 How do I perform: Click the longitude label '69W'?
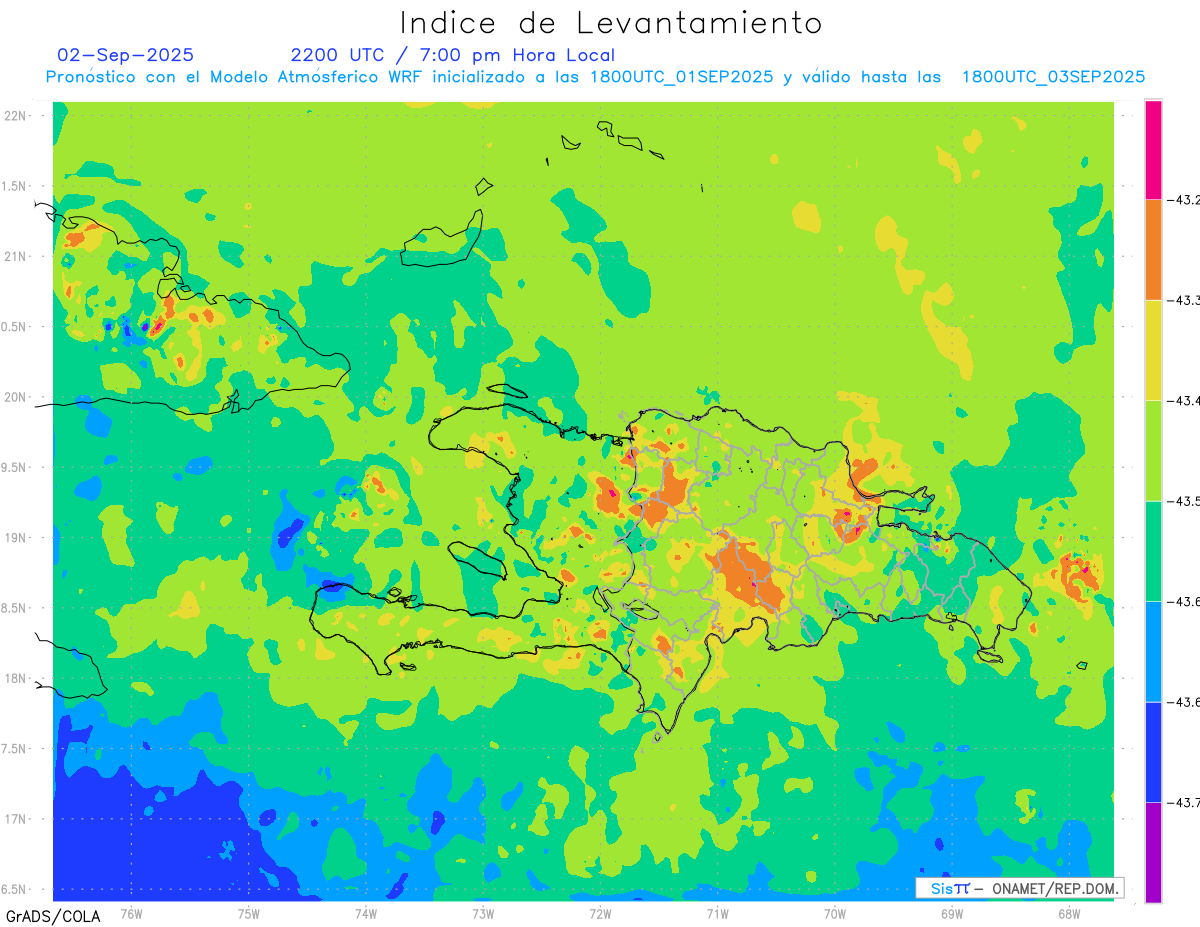point(951,912)
